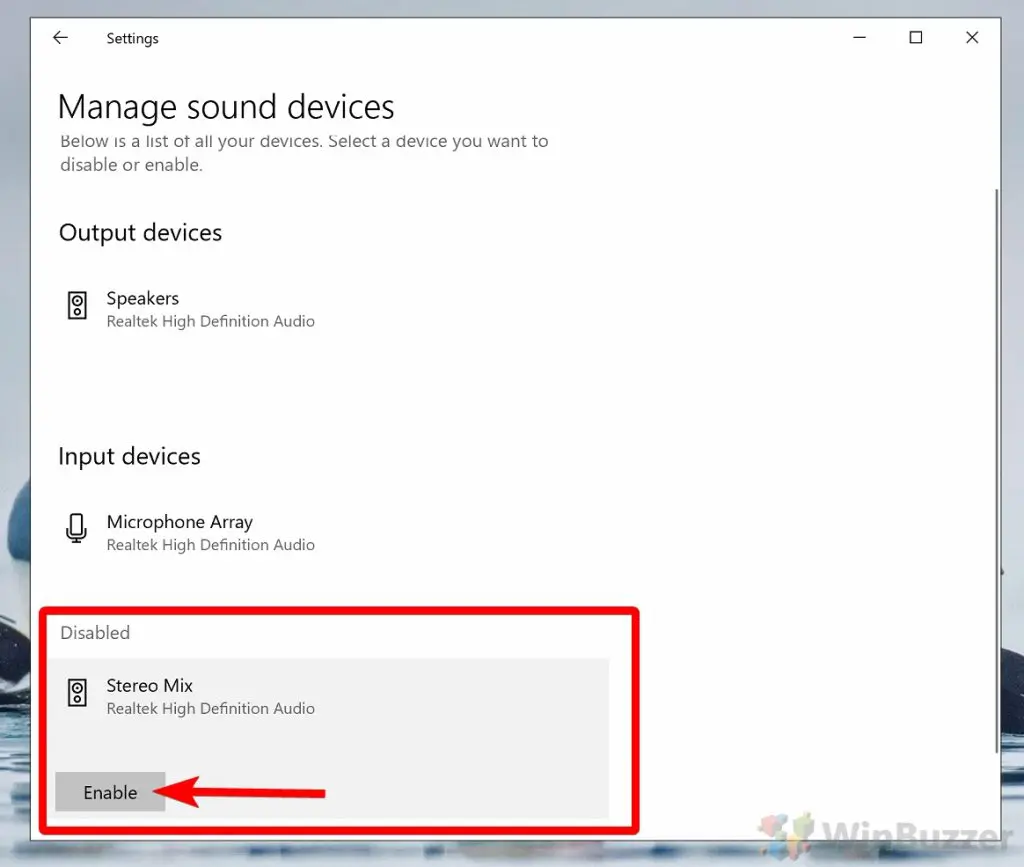Click the Manage sound devices heading

click(x=225, y=106)
